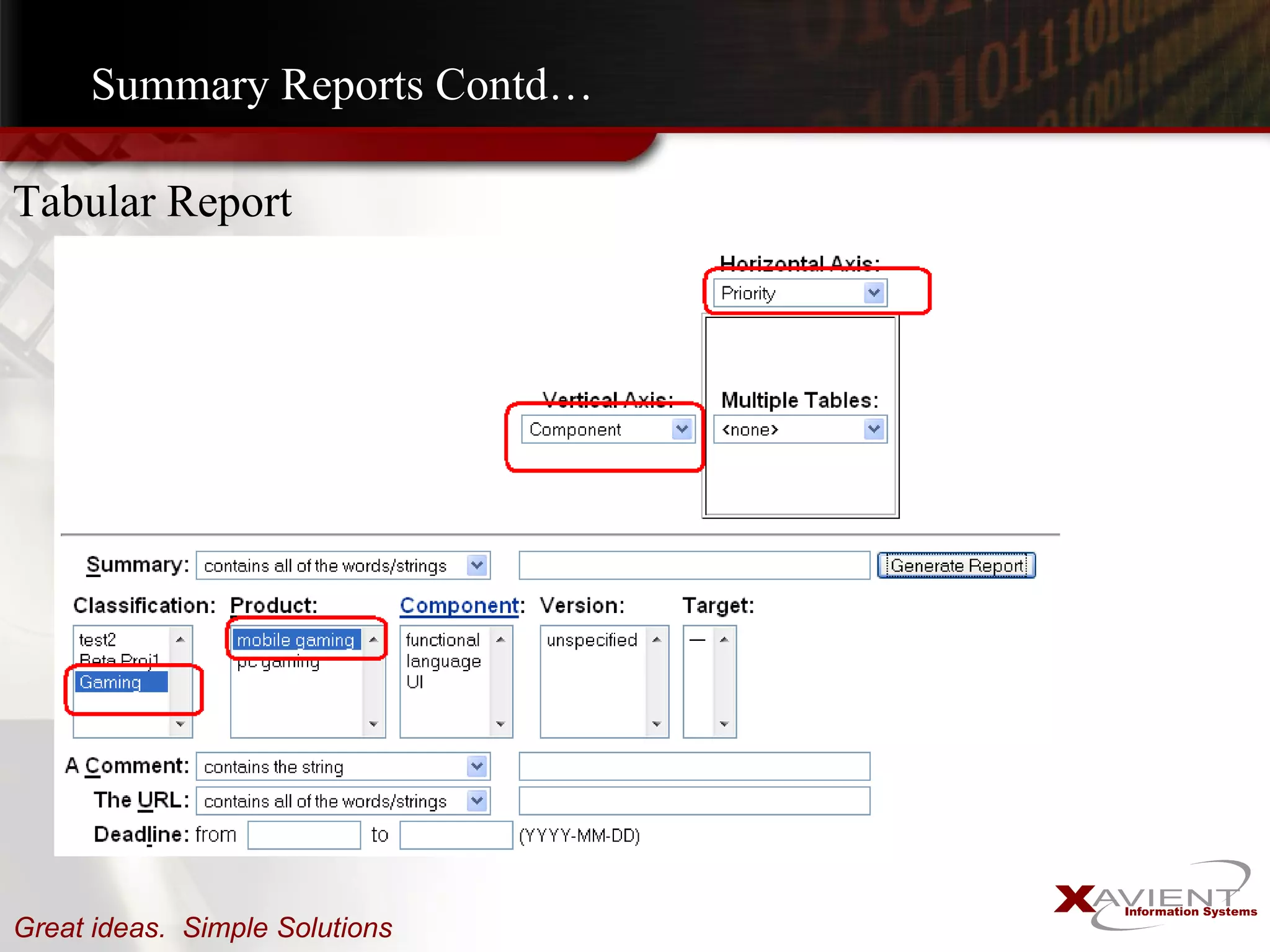Click the Component hyperlink label
Viewport: 1270px width, 952px height.
tap(460, 606)
